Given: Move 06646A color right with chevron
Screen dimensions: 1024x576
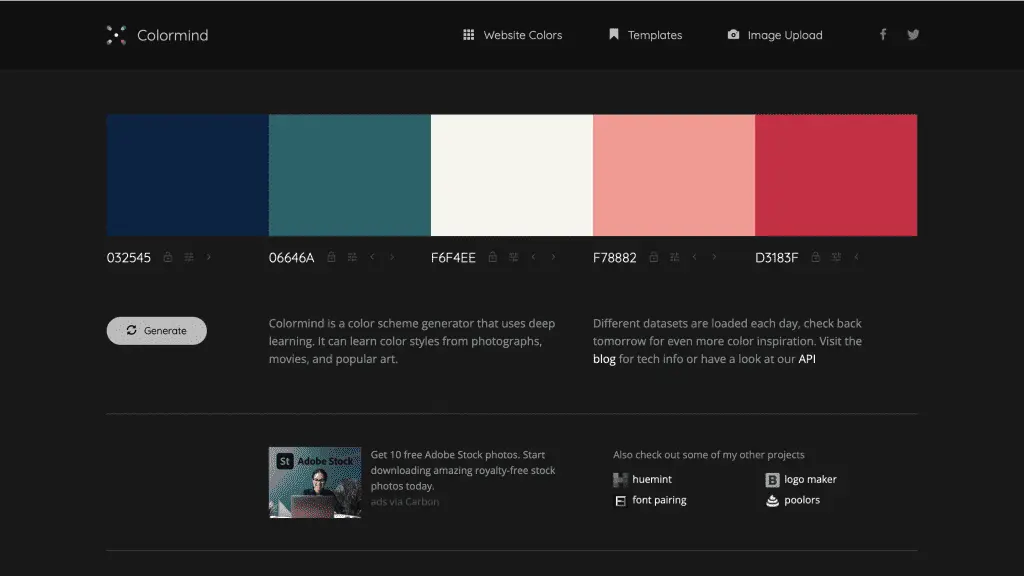Looking at the screenshot, I should coord(392,257).
